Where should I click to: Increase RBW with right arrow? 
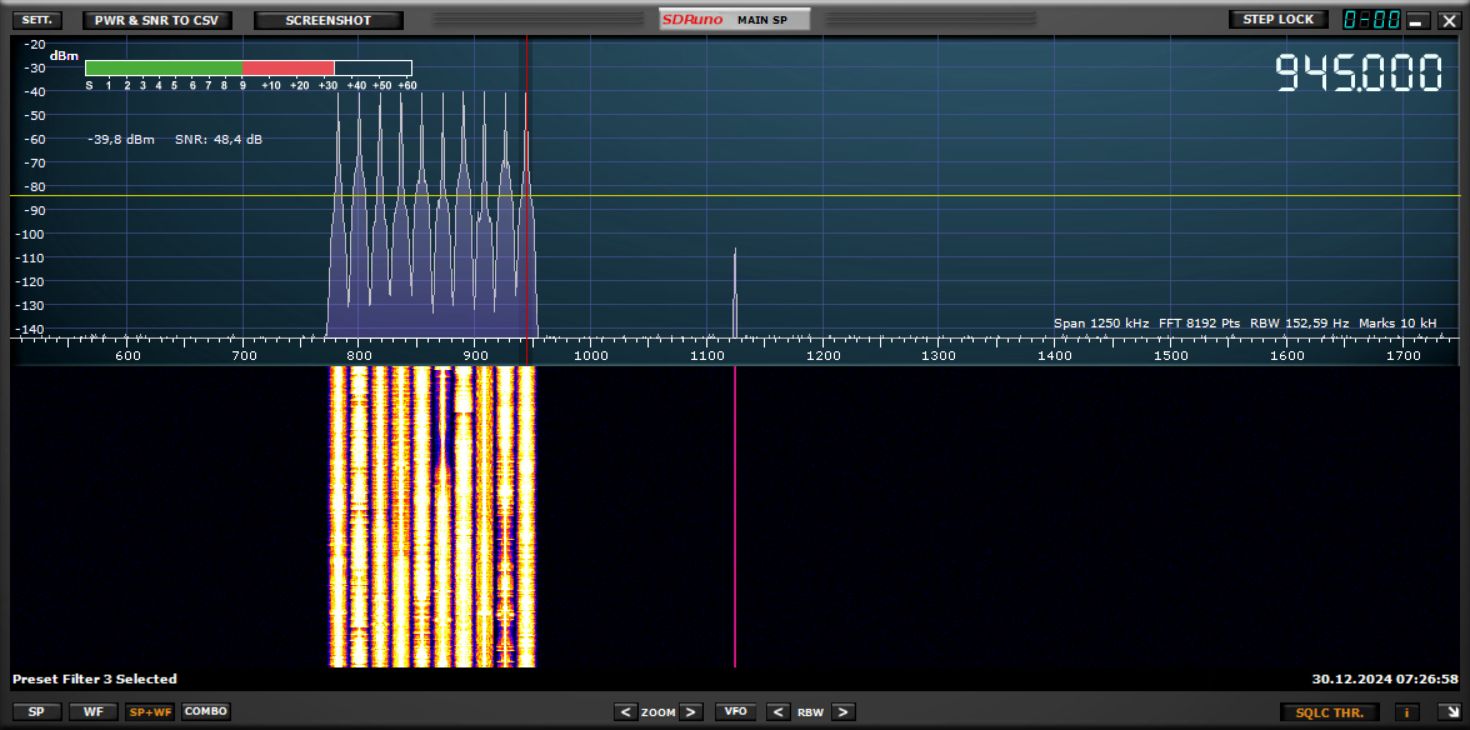pos(843,712)
